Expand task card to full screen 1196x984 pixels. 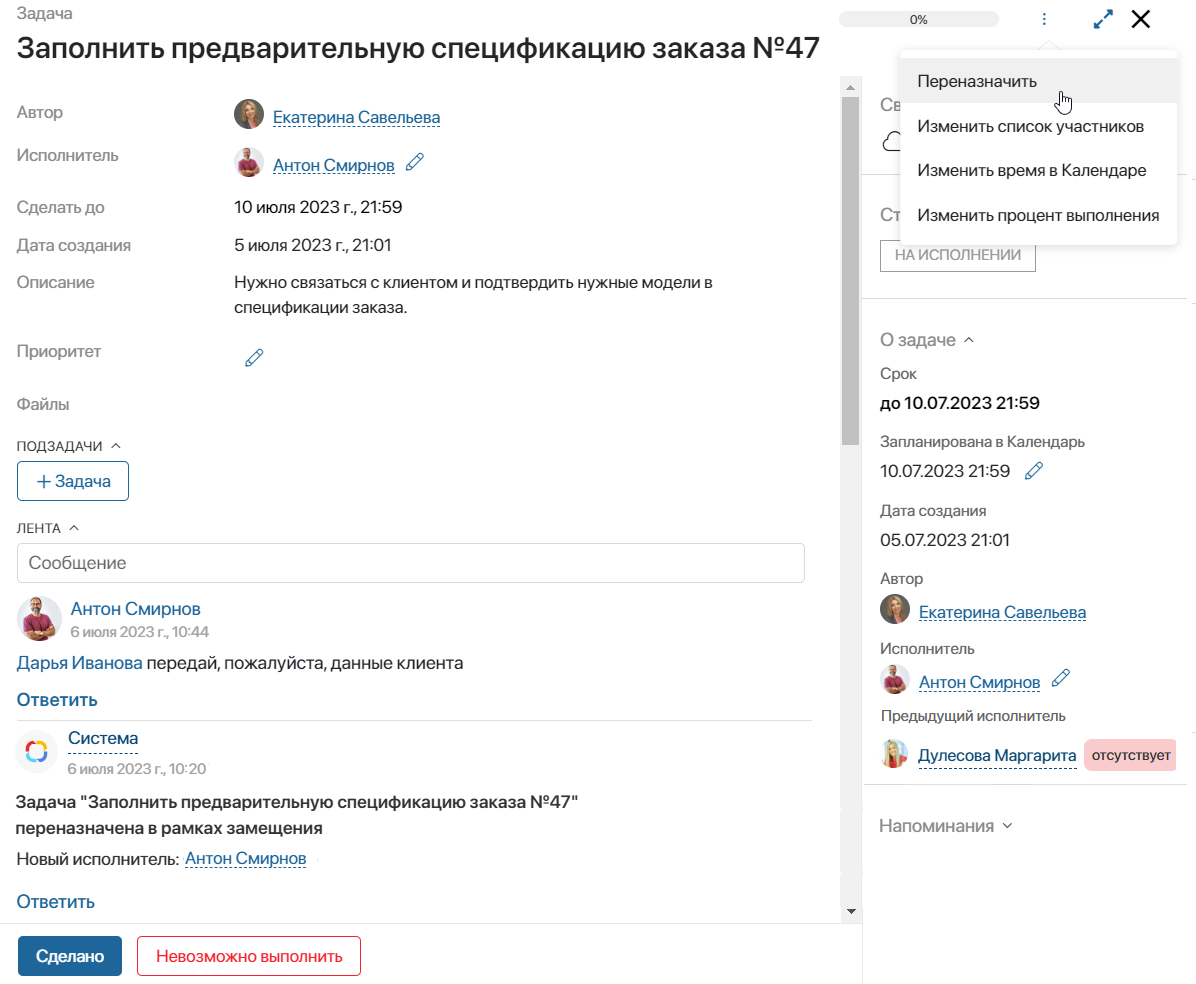[x=1103, y=19]
